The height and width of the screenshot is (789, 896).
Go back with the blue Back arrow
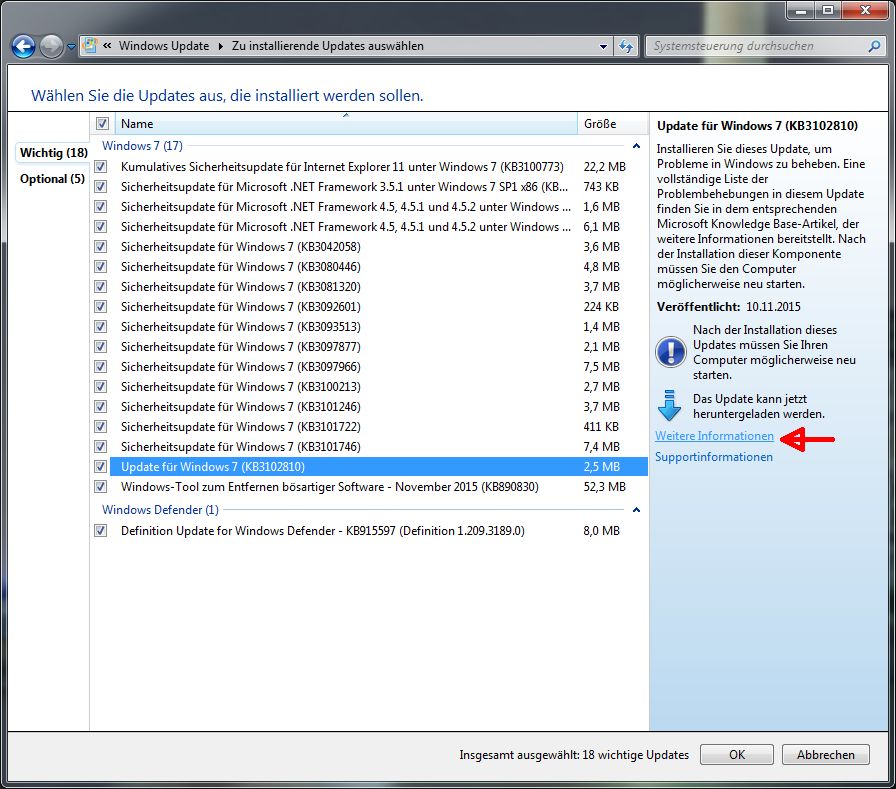pyautogui.click(x=23, y=46)
